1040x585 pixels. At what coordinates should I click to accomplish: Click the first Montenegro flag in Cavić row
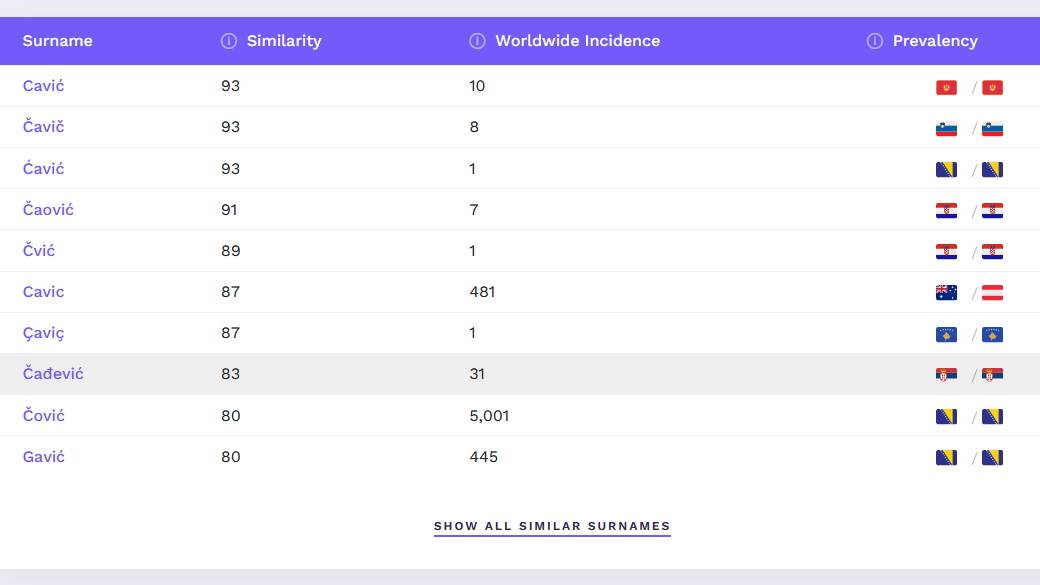tap(946, 88)
